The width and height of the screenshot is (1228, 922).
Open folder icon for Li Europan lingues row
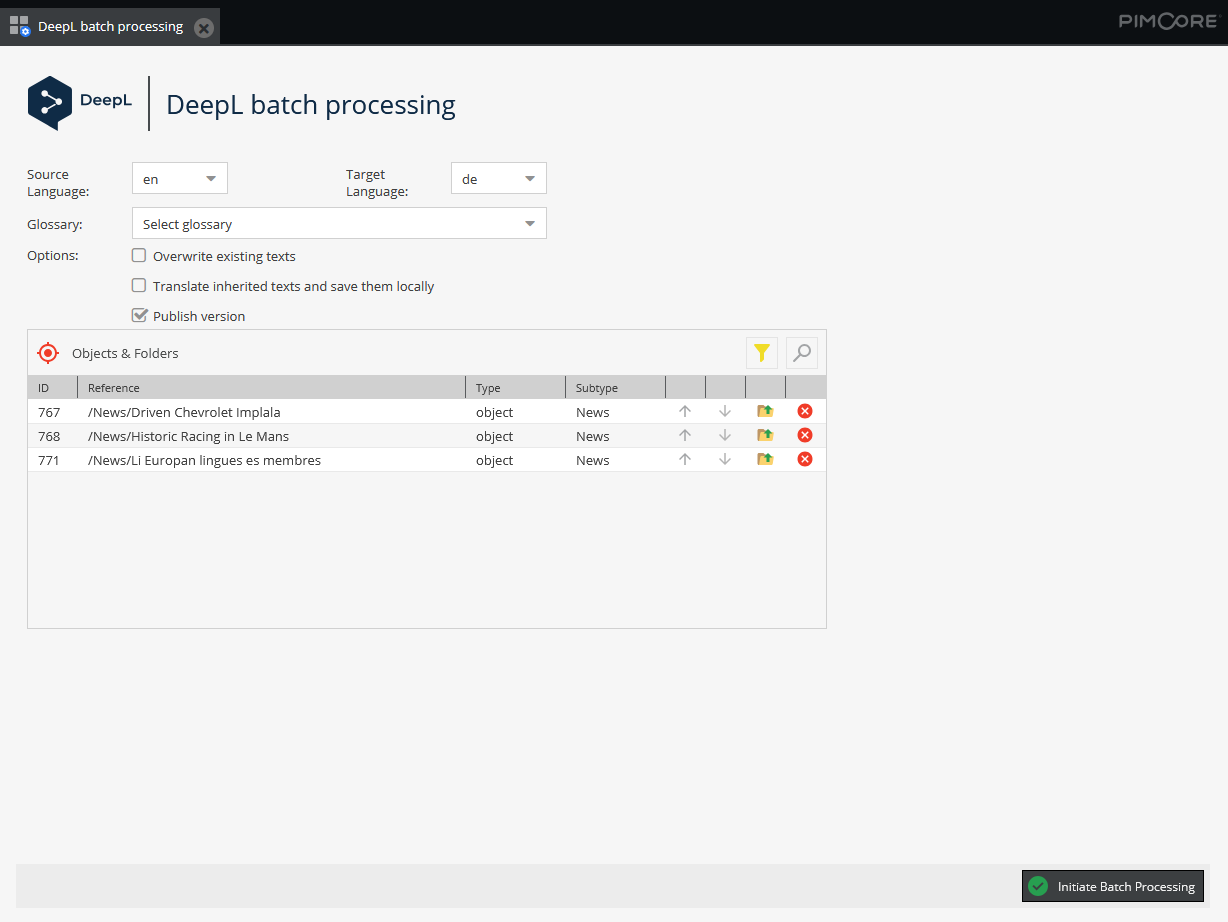(765, 459)
